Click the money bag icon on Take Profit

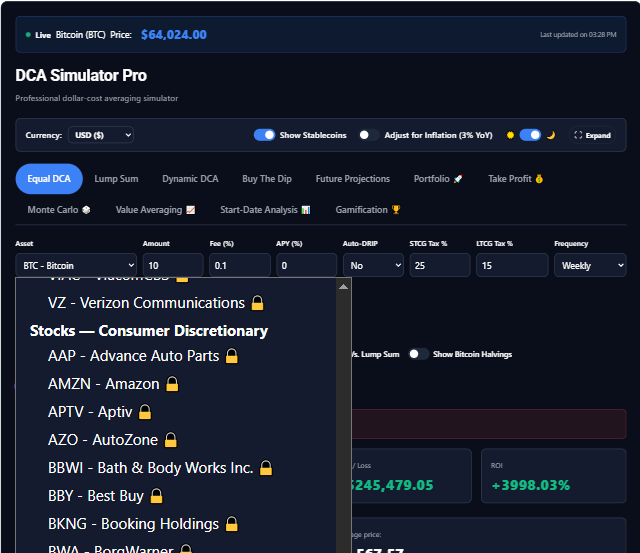tap(539, 179)
